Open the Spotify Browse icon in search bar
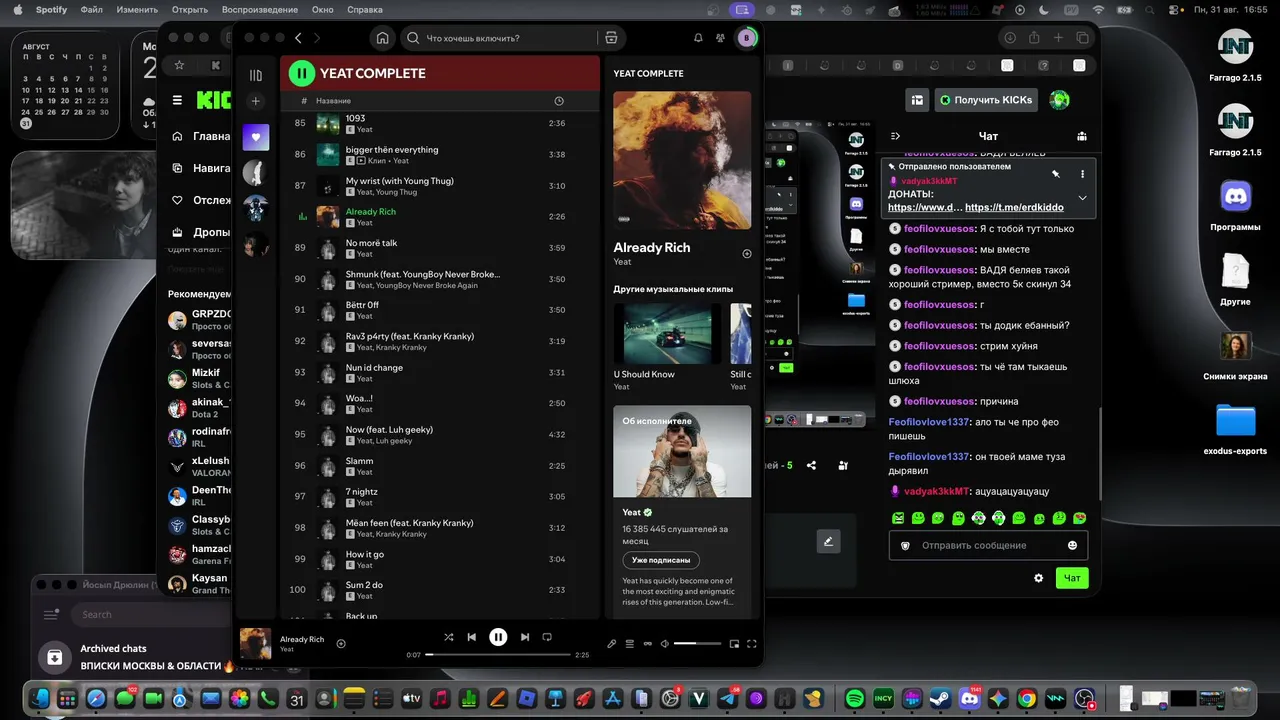 coord(611,38)
